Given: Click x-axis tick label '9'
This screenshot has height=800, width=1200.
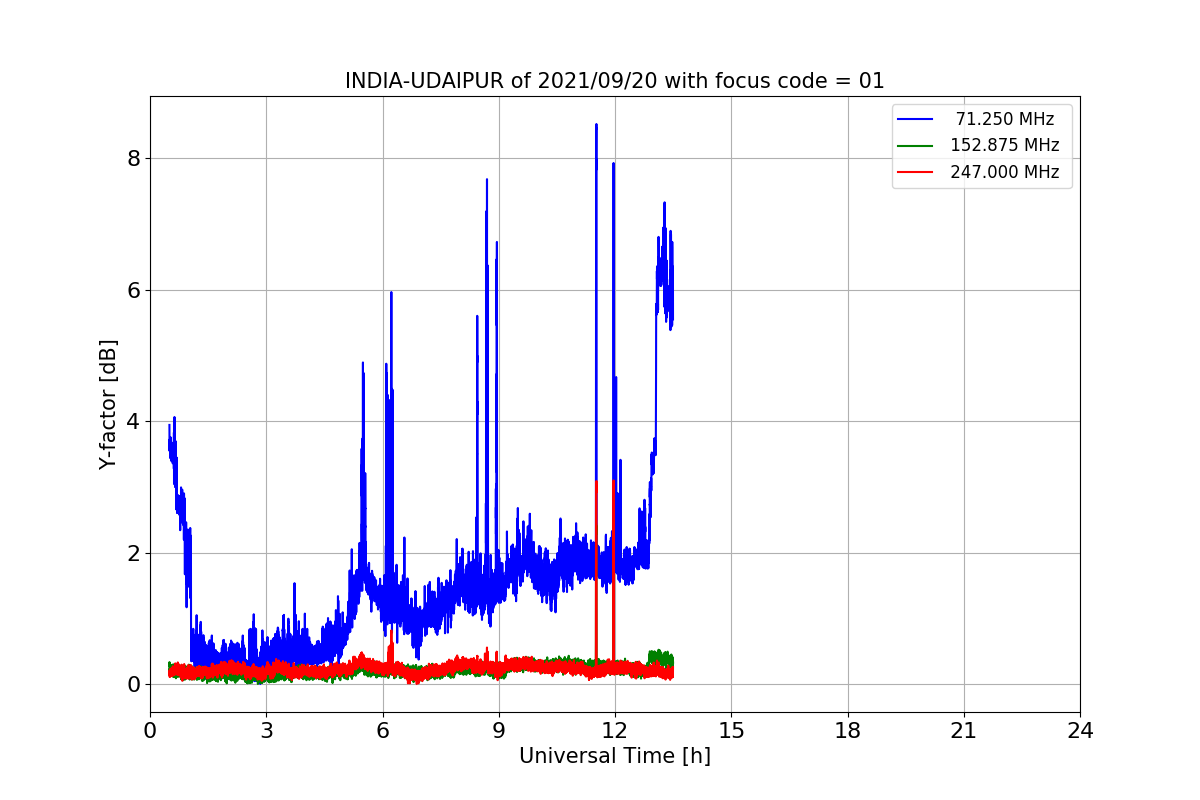Looking at the screenshot, I should (x=499, y=731).
